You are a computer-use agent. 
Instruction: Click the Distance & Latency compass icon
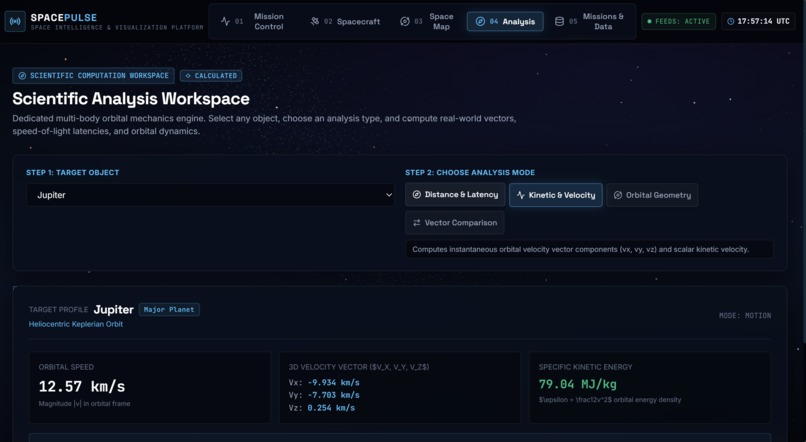point(417,195)
